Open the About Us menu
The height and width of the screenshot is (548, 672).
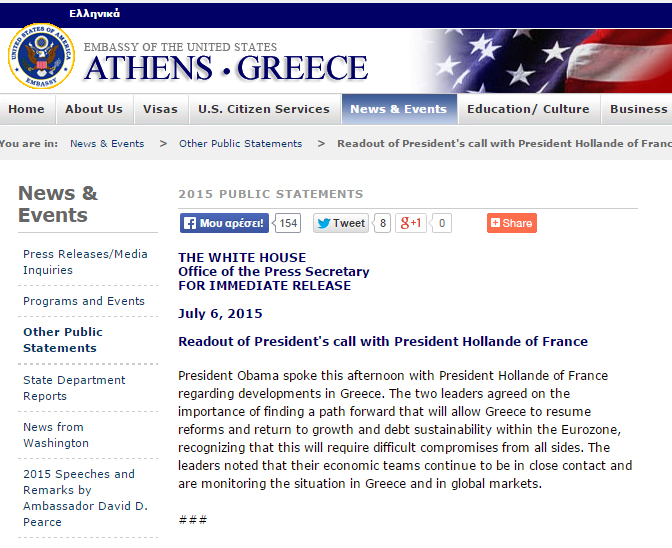pos(94,109)
